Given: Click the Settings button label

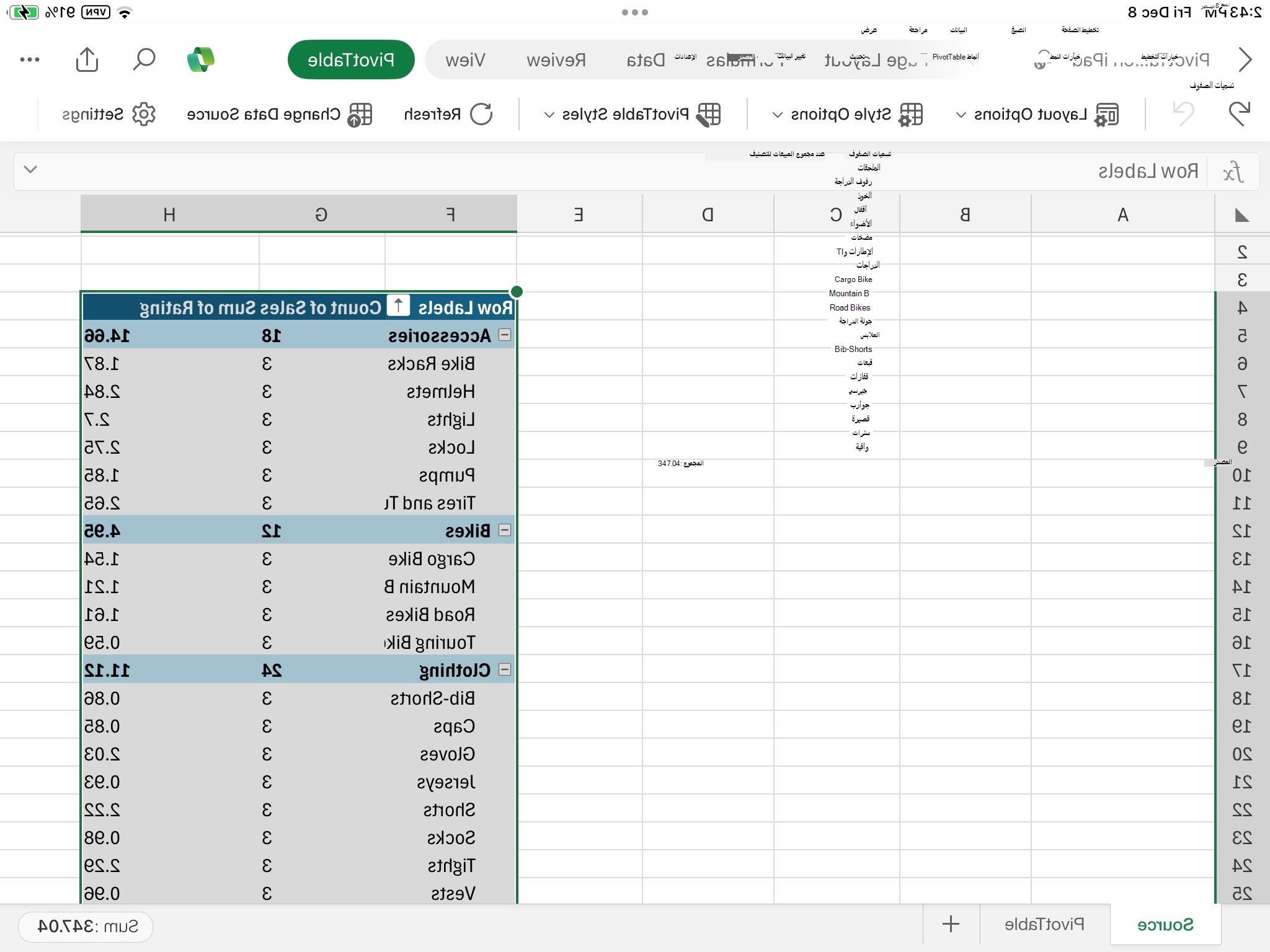Looking at the screenshot, I should coord(92,114).
